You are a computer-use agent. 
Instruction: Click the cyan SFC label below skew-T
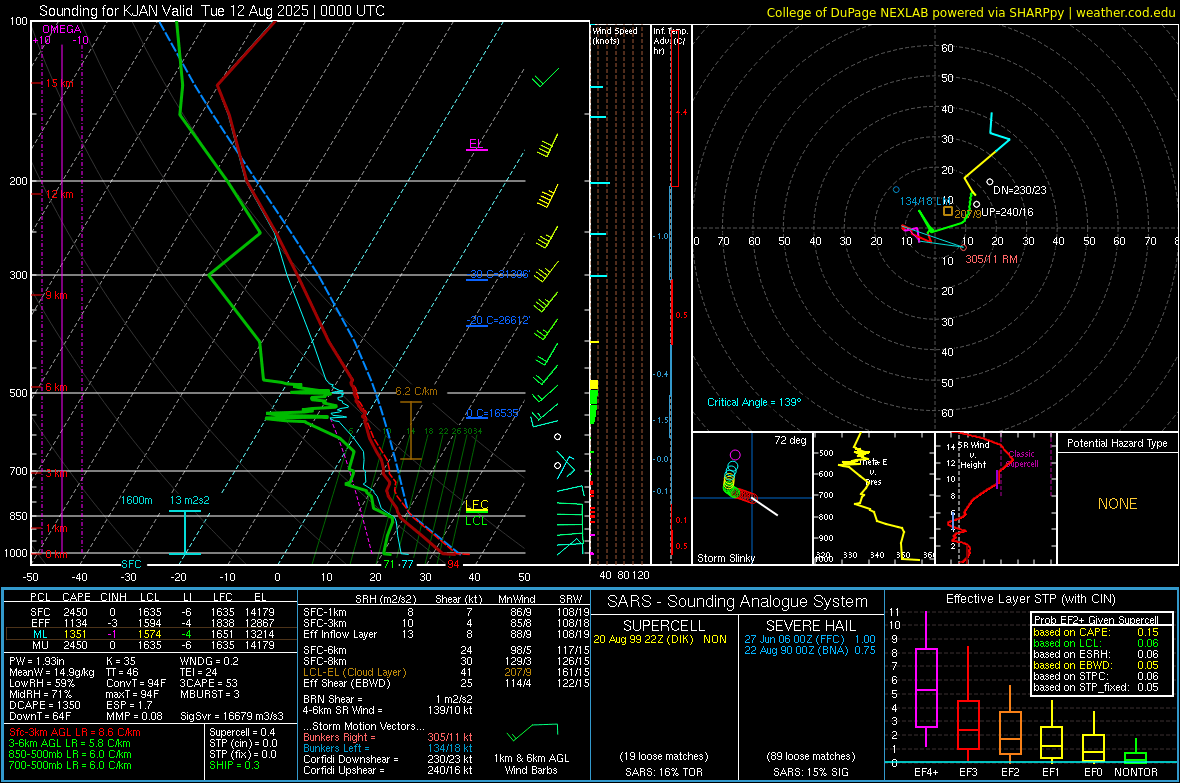coord(131,564)
